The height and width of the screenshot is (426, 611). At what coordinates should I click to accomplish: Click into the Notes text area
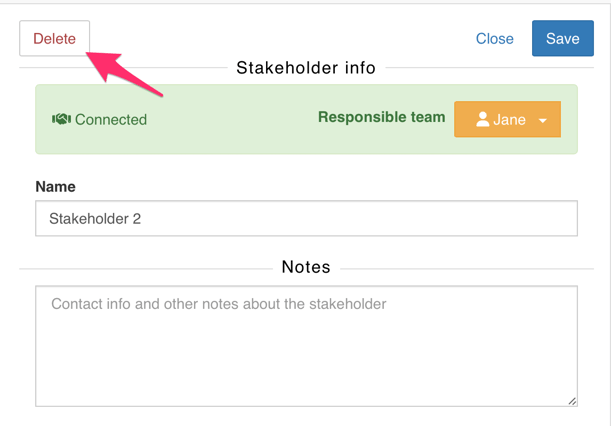click(x=306, y=346)
